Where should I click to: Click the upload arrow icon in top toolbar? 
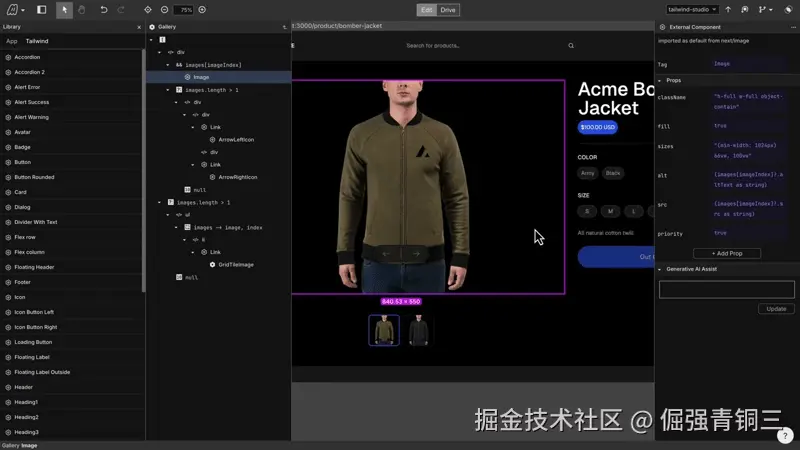[728, 10]
